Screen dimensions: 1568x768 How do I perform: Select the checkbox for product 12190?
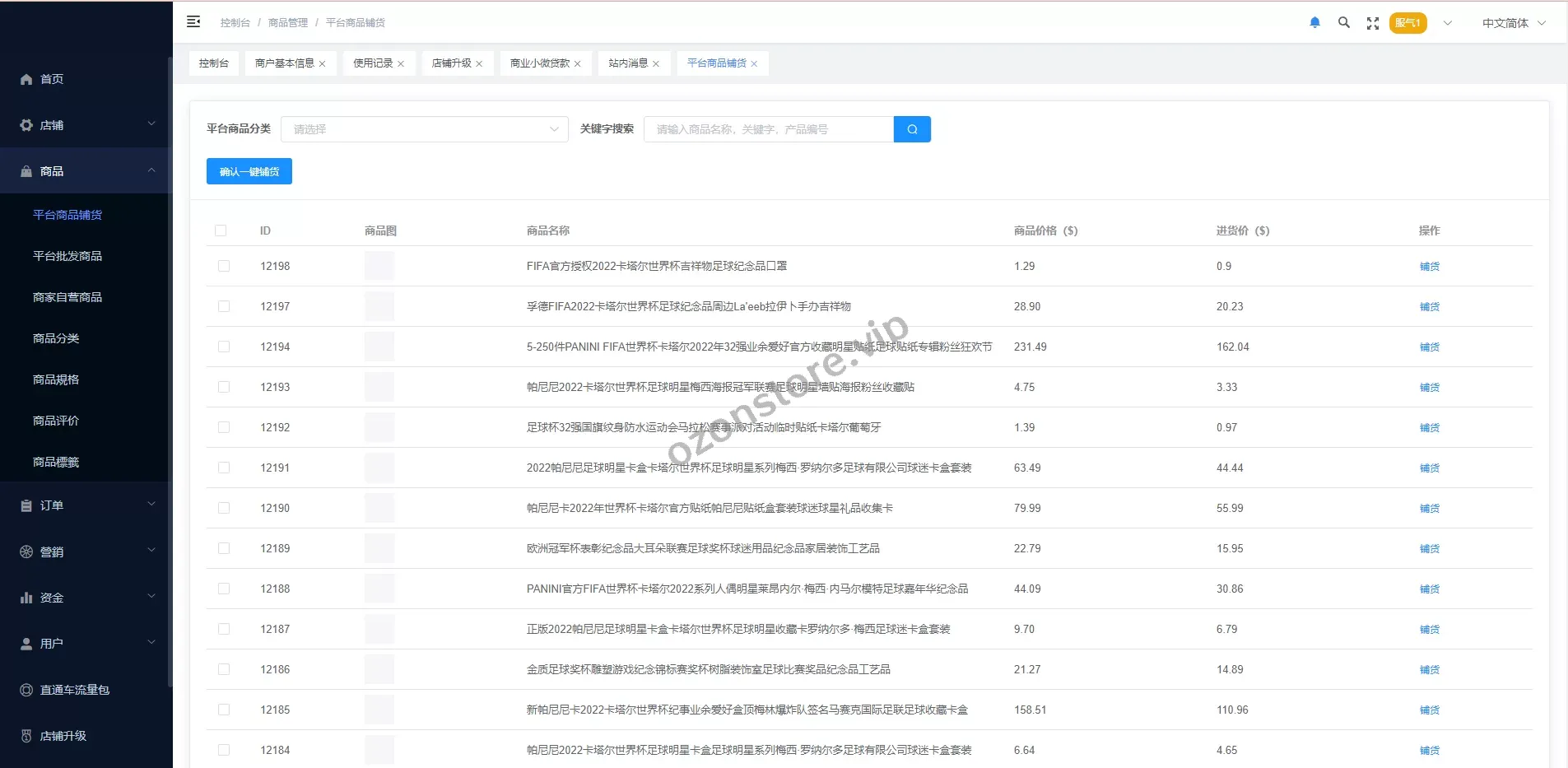(224, 508)
